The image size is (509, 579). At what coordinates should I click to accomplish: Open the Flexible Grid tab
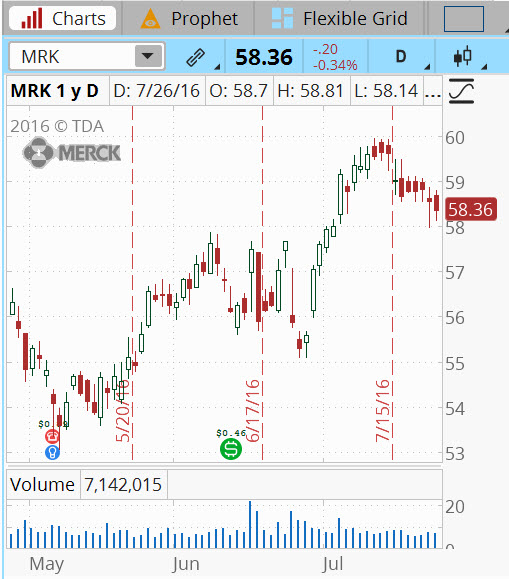pyautogui.click(x=339, y=18)
